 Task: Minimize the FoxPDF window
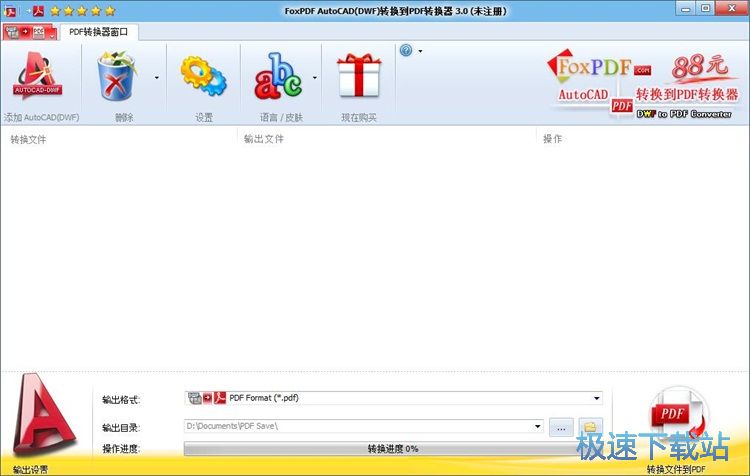pyautogui.click(x=686, y=8)
